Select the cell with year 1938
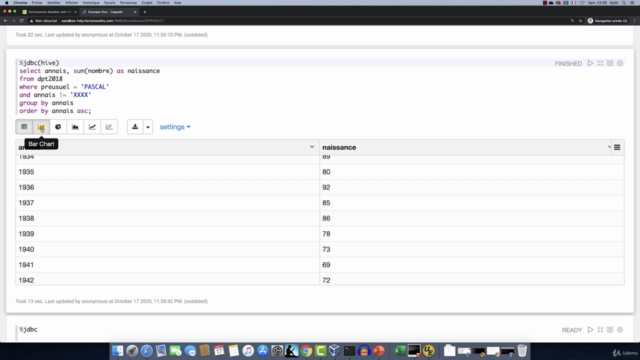Screen dimensions: 640x360 (167, 218)
